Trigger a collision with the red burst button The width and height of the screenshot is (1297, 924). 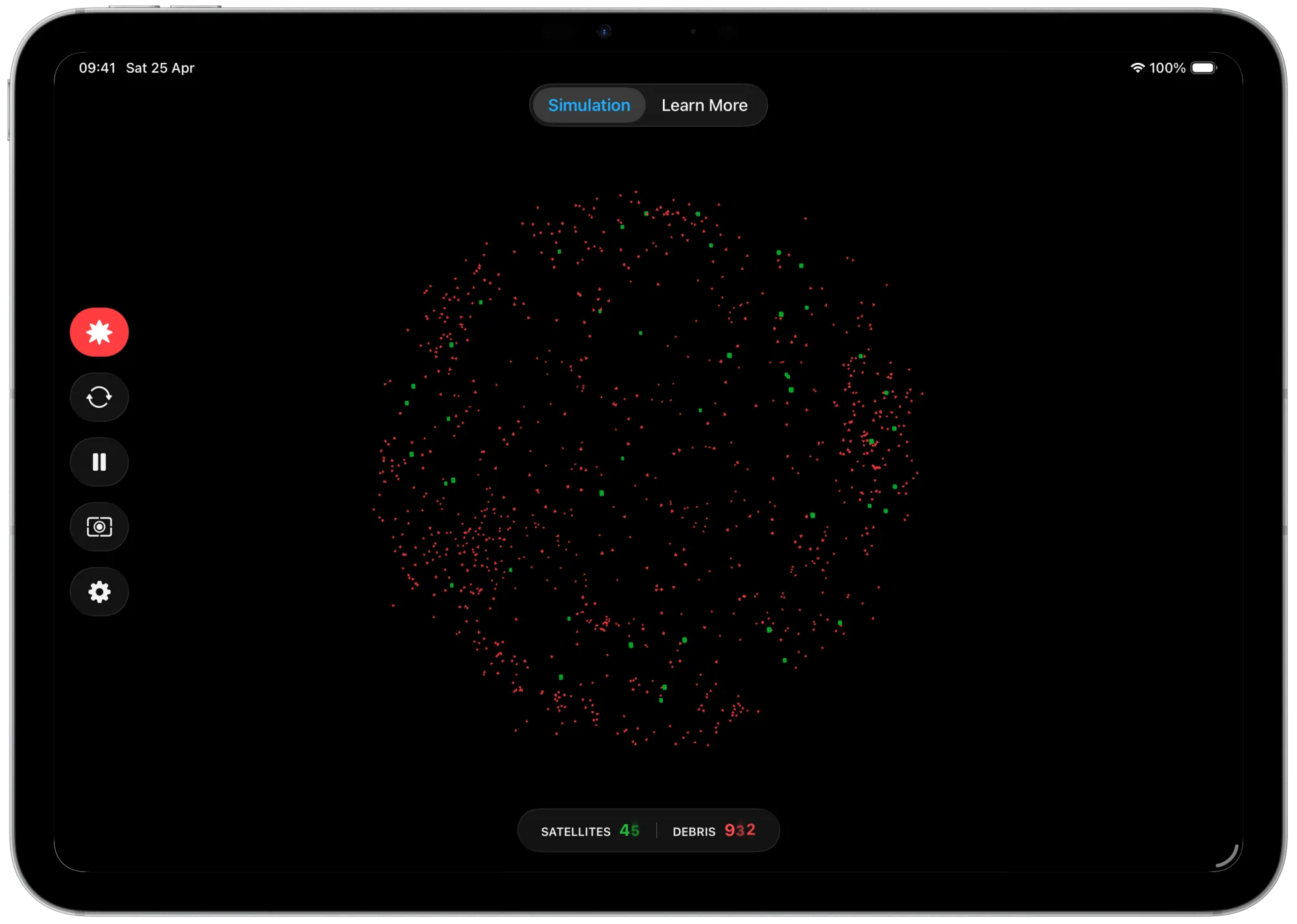[x=99, y=332]
